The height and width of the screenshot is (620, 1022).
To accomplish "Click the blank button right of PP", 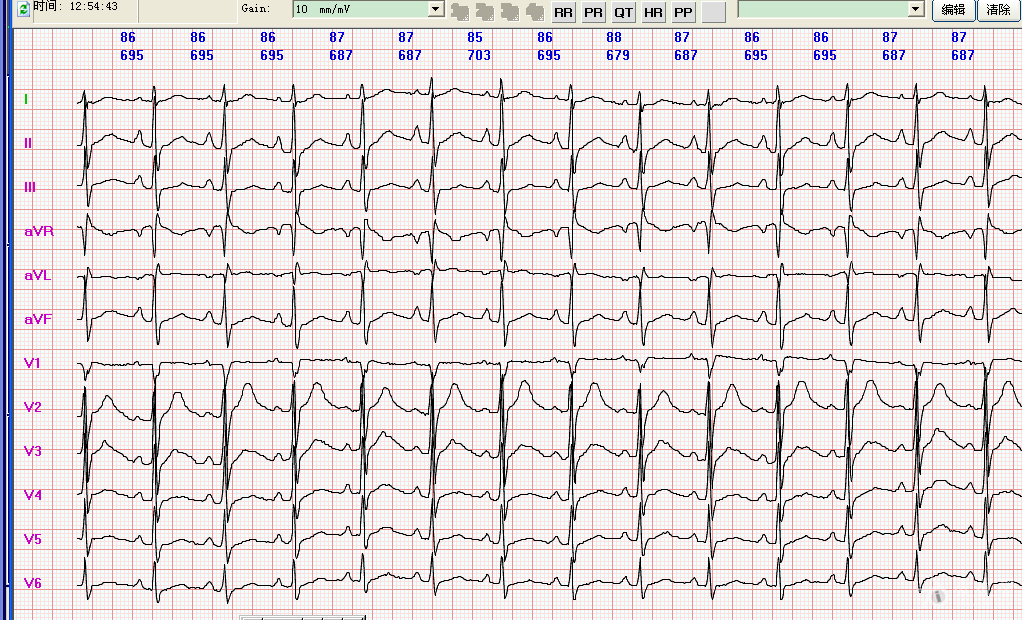I will [x=713, y=12].
